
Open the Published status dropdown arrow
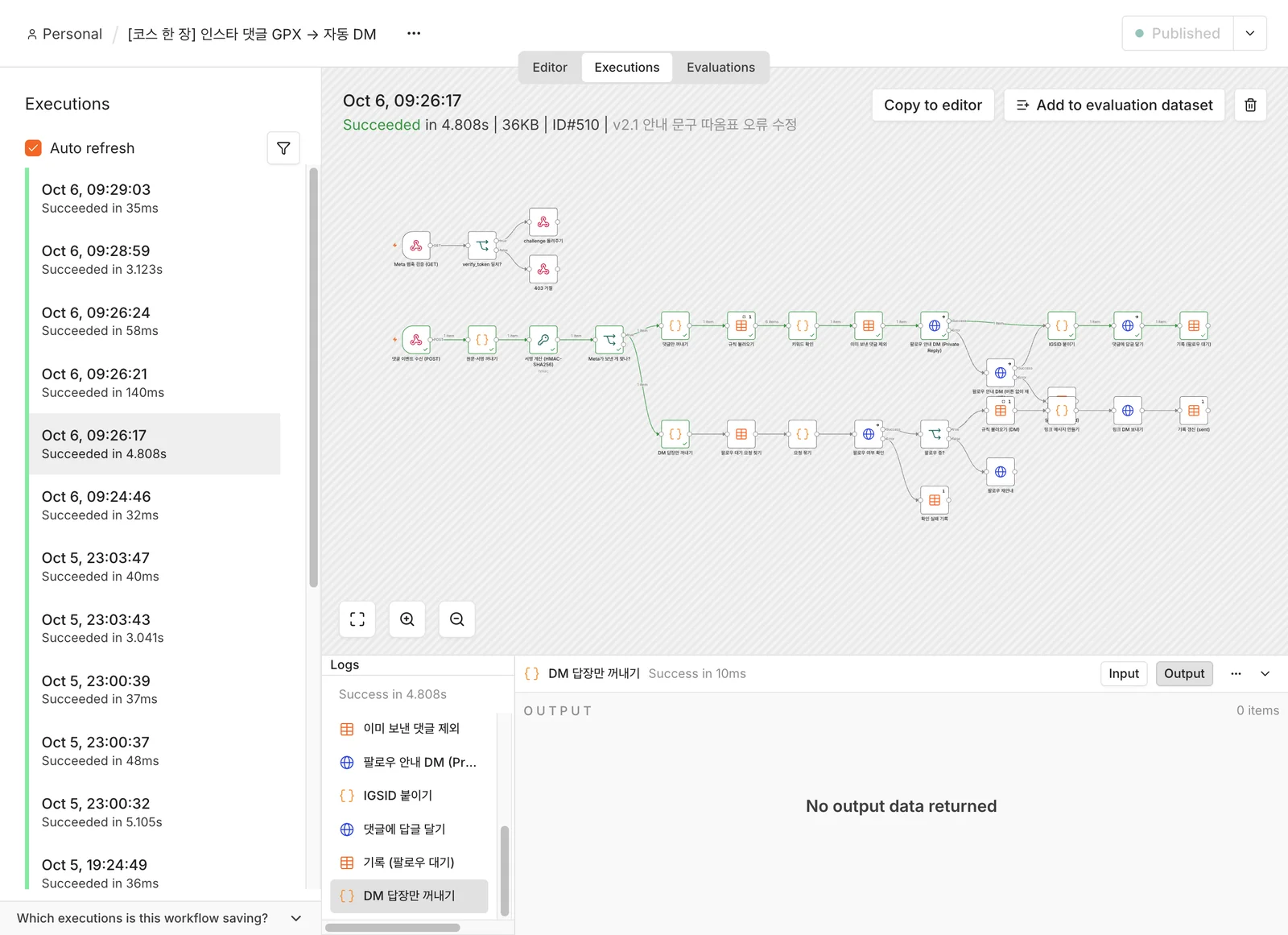[1250, 33]
